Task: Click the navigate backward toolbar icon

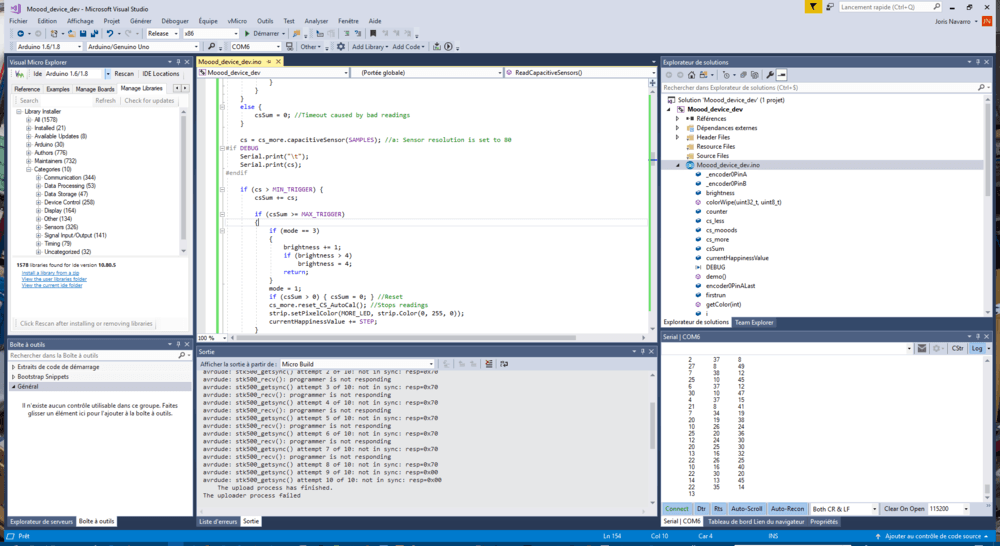Action: (x=20, y=34)
